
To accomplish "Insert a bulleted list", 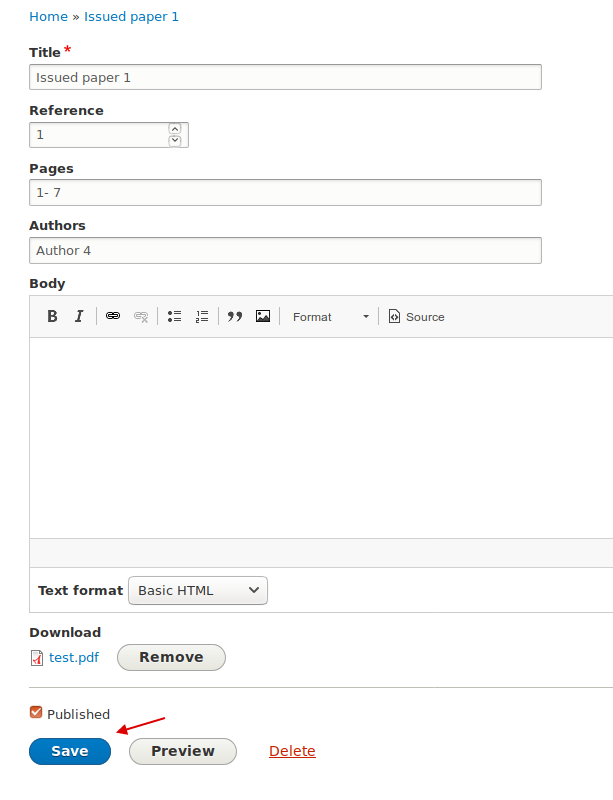I will (174, 316).
